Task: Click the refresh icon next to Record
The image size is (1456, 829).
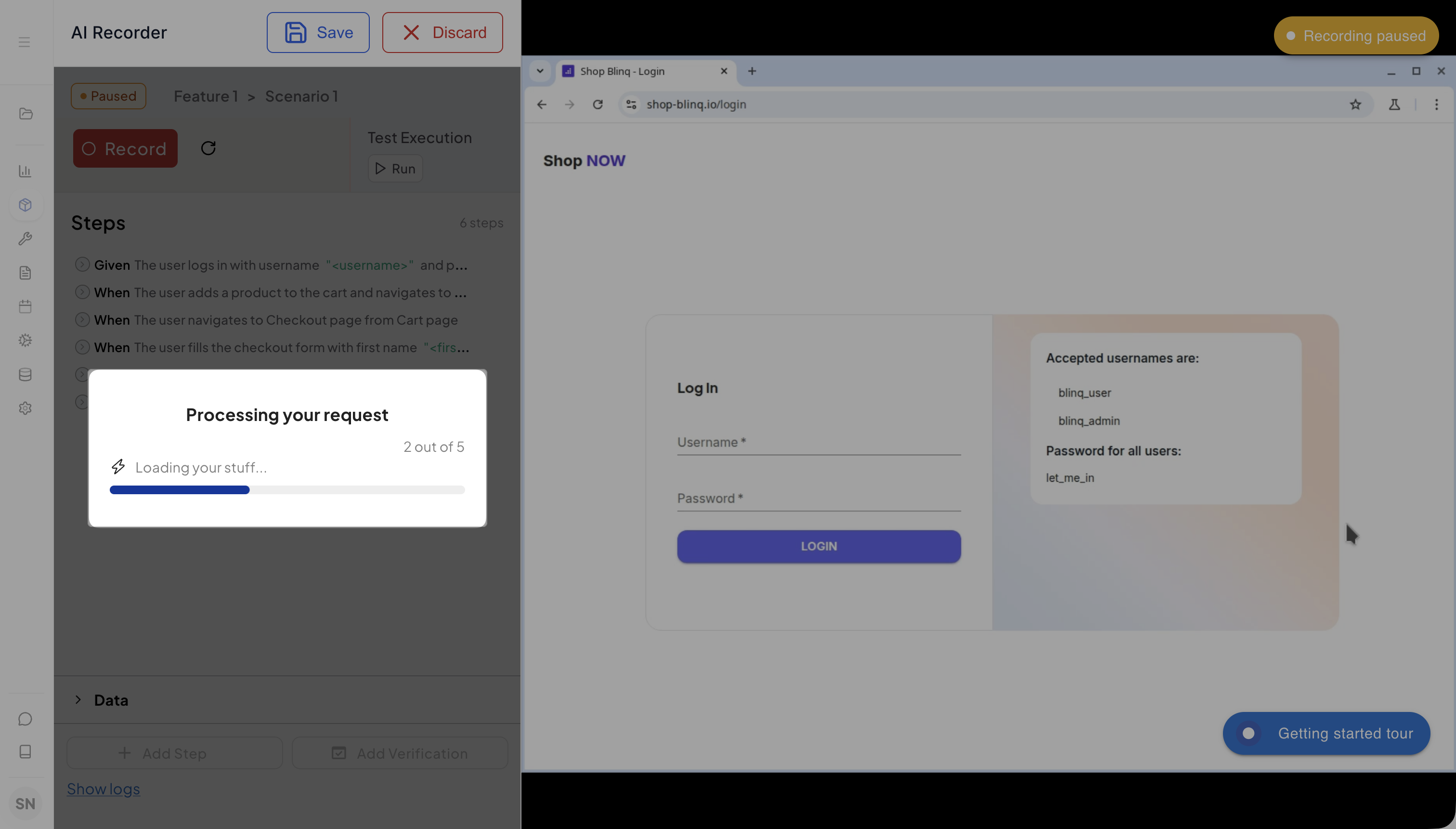Action: (208, 148)
